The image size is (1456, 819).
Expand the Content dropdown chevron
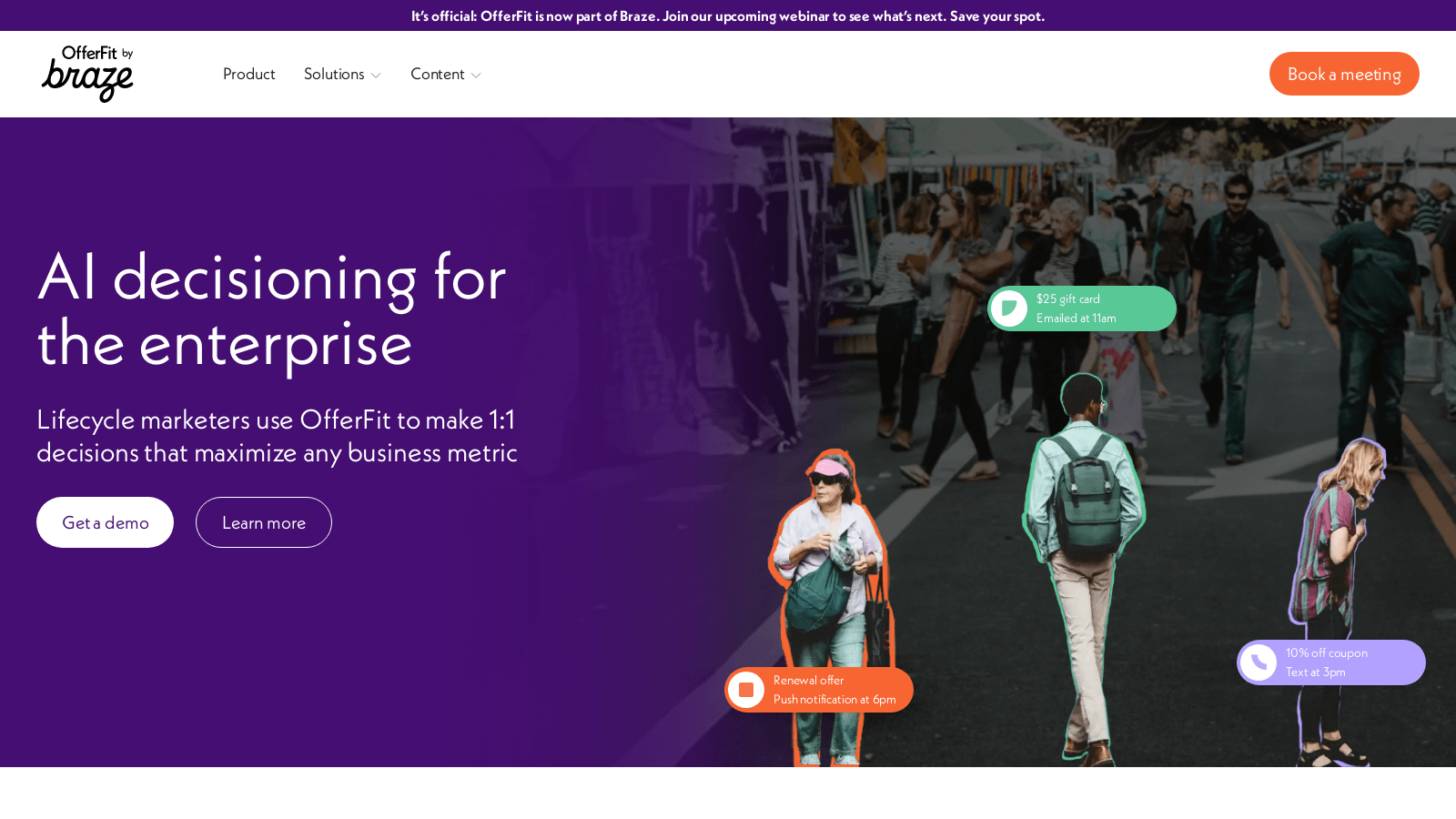[x=476, y=76]
